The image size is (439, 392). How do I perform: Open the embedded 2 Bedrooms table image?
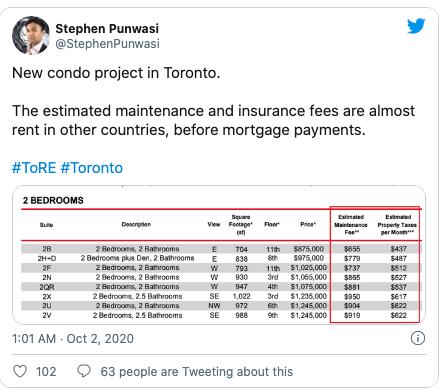point(219,255)
